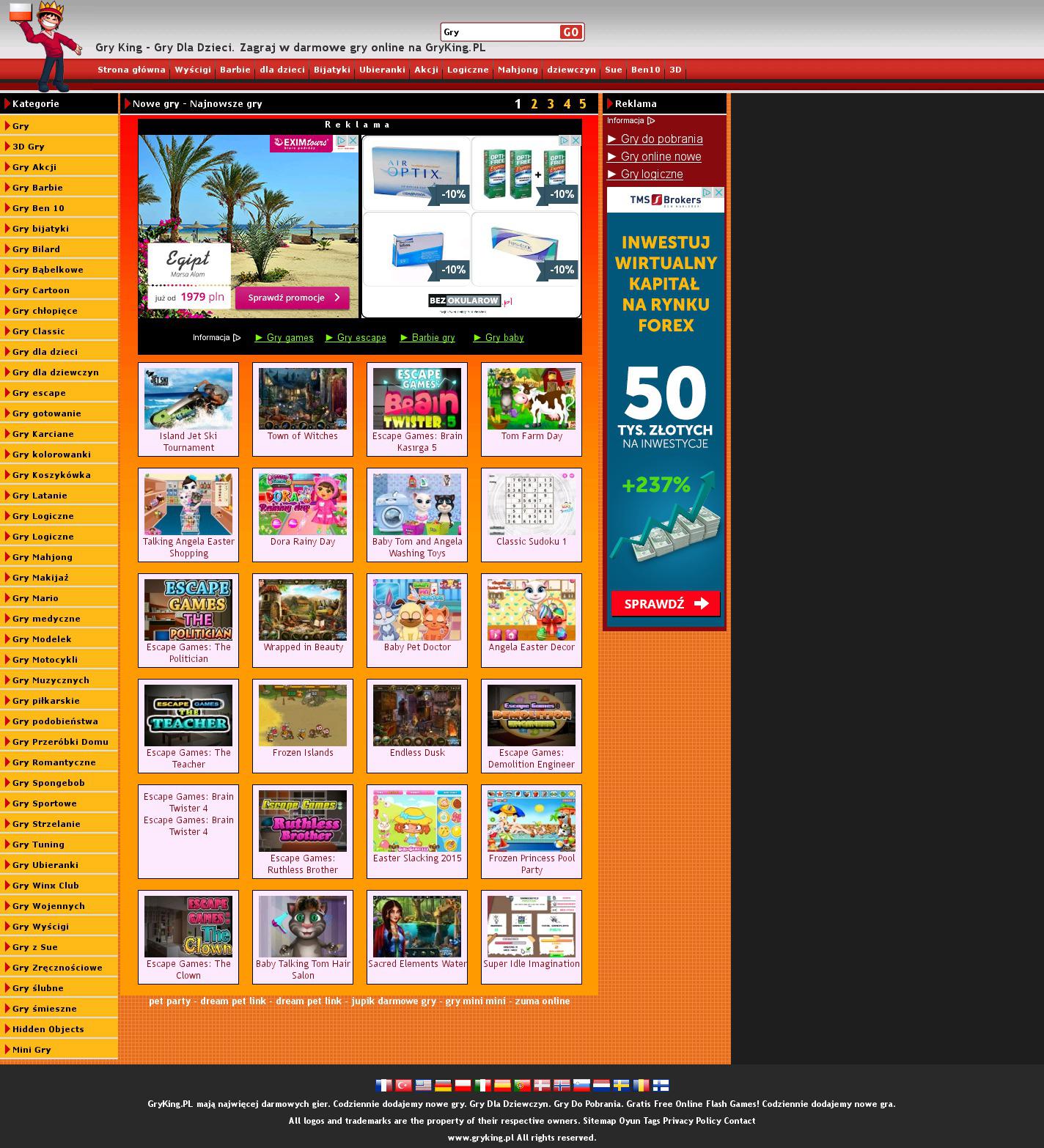The image size is (1044, 1148).
Task: Open the Classic Sudoku 1 game thumbnail
Action: pos(532,504)
